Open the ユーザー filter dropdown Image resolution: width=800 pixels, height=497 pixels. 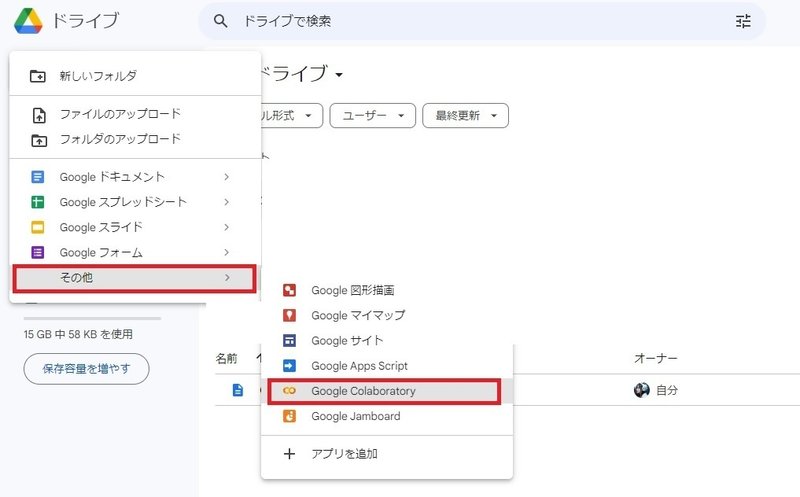coord(372,116)
